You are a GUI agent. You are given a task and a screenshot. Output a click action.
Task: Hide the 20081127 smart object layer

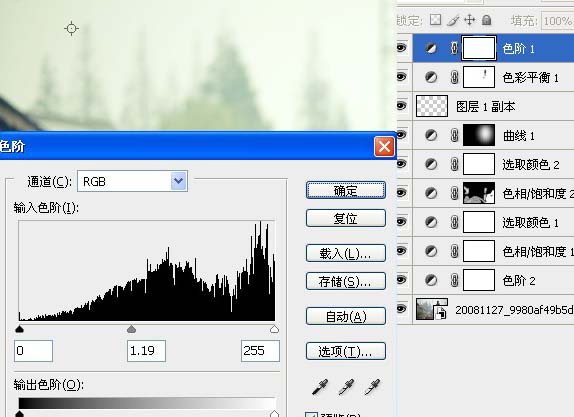(x=402, y=309)
